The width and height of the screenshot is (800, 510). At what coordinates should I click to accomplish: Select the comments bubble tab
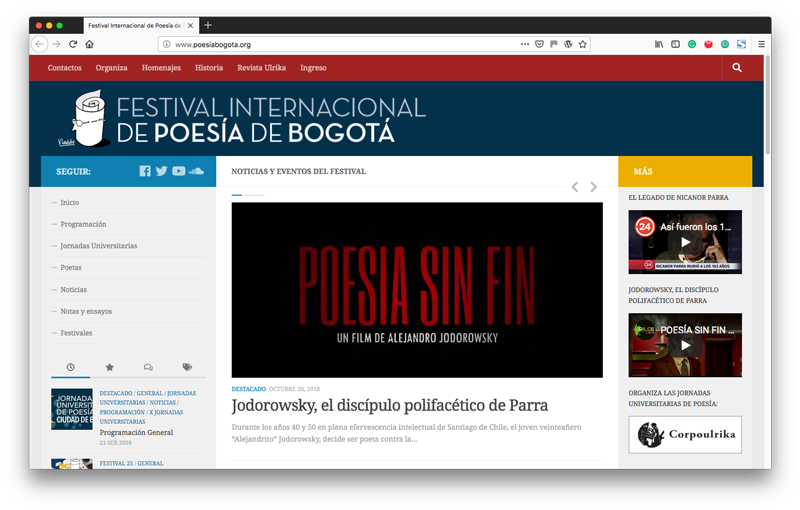(148, 367)
